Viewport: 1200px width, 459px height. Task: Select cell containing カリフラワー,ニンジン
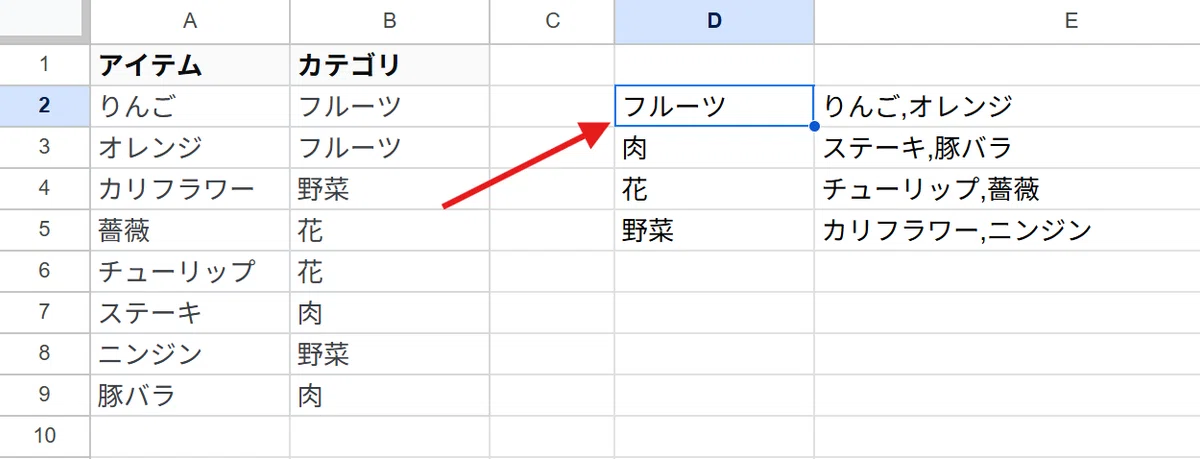click(1007, 230)
